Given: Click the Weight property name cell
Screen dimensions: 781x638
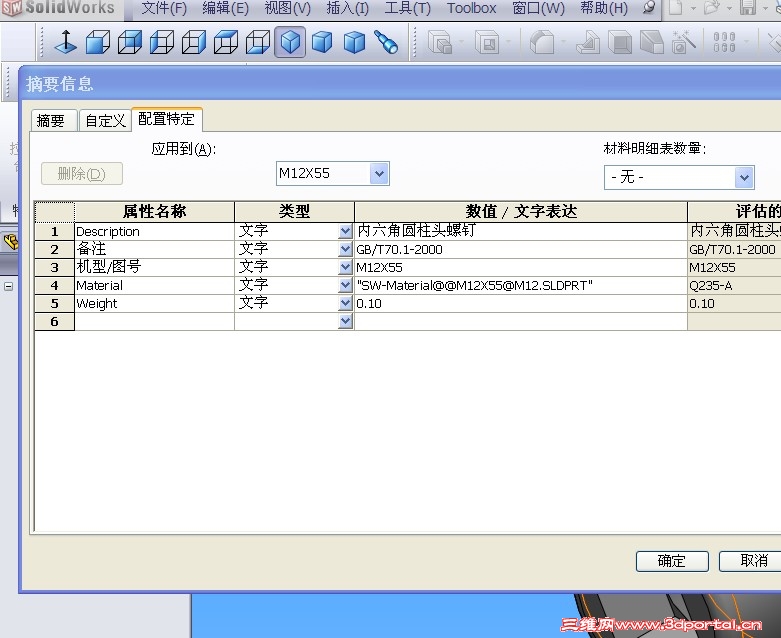Looking at the screenshot, I should (154, 303).
